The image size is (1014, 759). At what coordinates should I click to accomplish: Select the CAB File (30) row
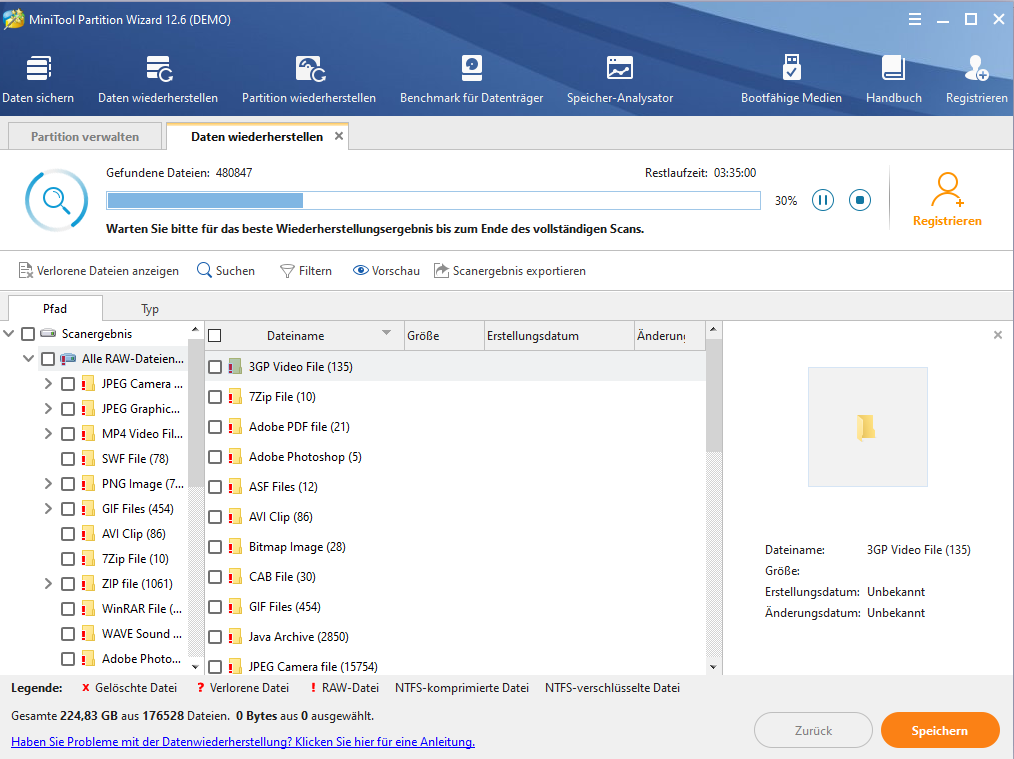455,577
